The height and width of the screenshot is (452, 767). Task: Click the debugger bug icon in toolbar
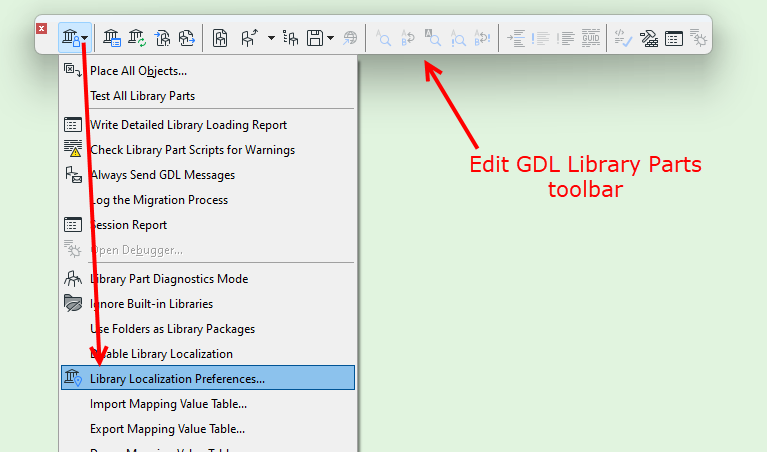(698, 38)
